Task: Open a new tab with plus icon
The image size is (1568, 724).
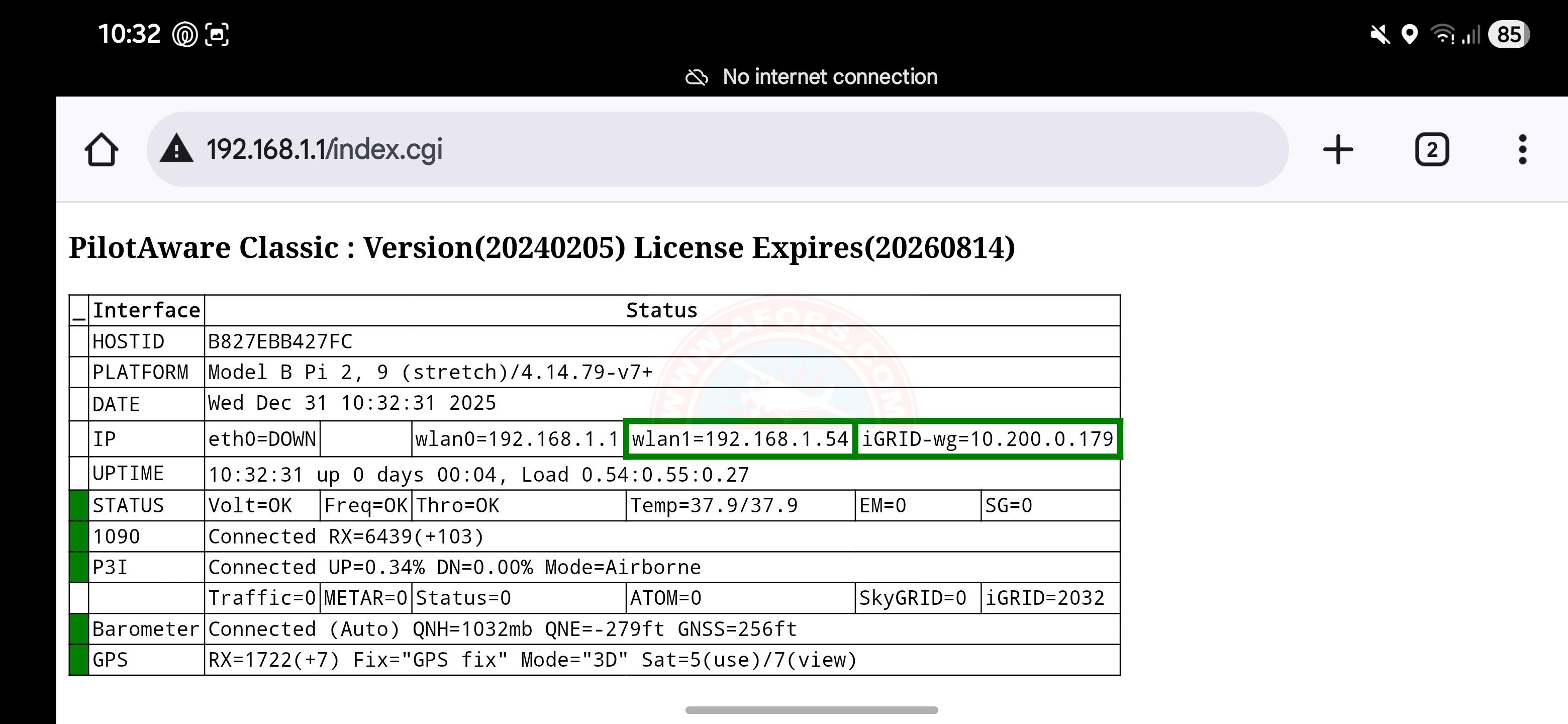Action: [x=1338, y=150]
